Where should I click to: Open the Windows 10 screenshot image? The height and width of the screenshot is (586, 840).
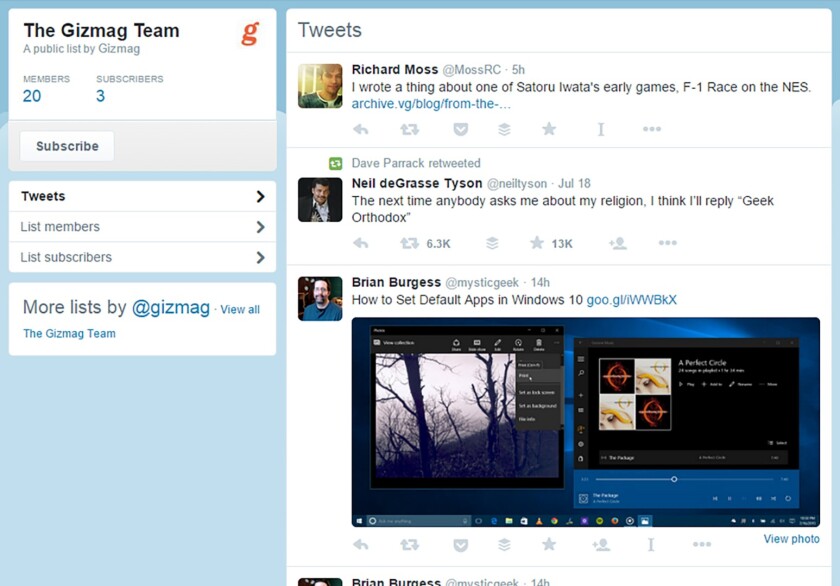coord(586,422)
